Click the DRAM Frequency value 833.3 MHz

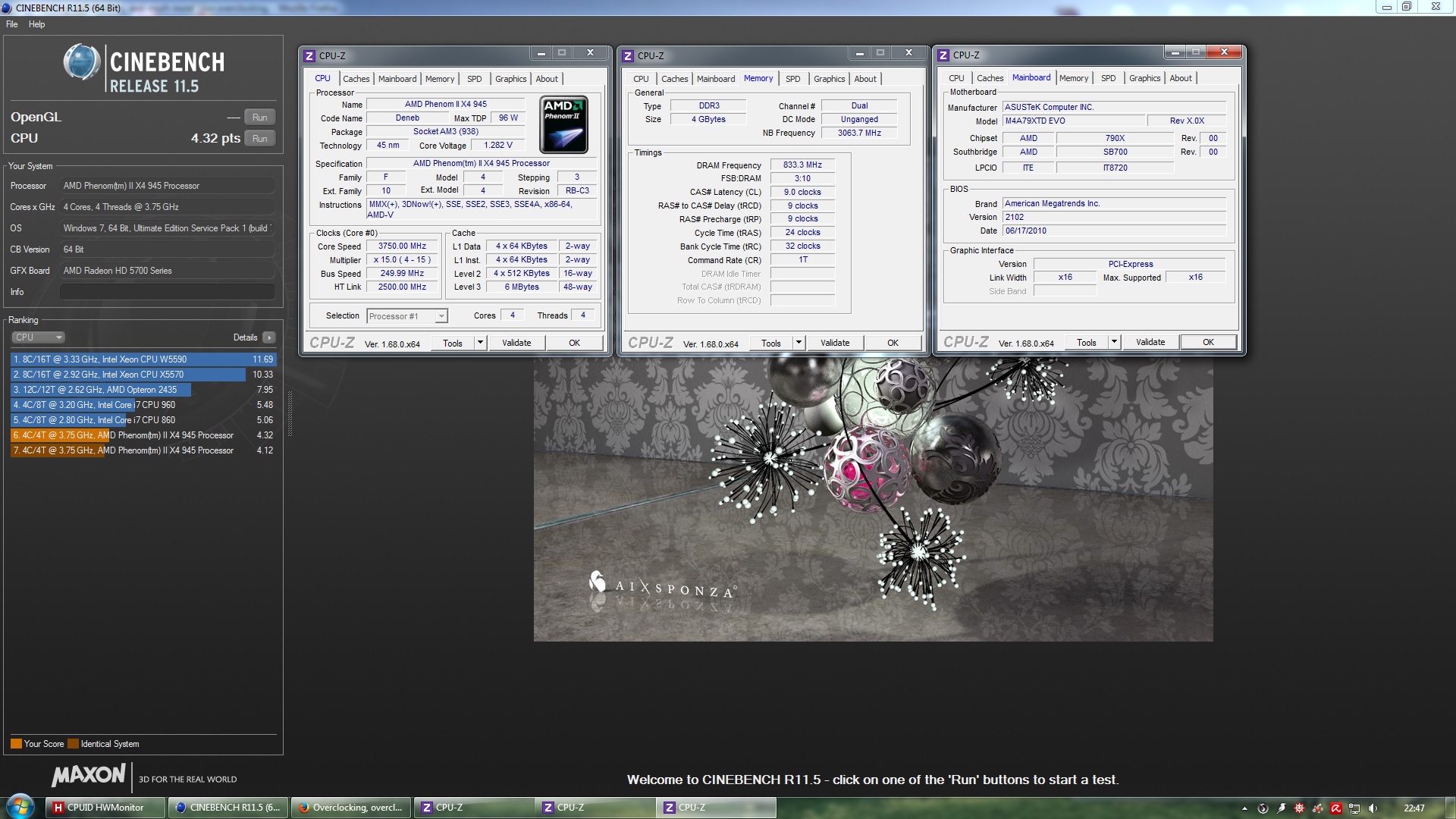802,165
